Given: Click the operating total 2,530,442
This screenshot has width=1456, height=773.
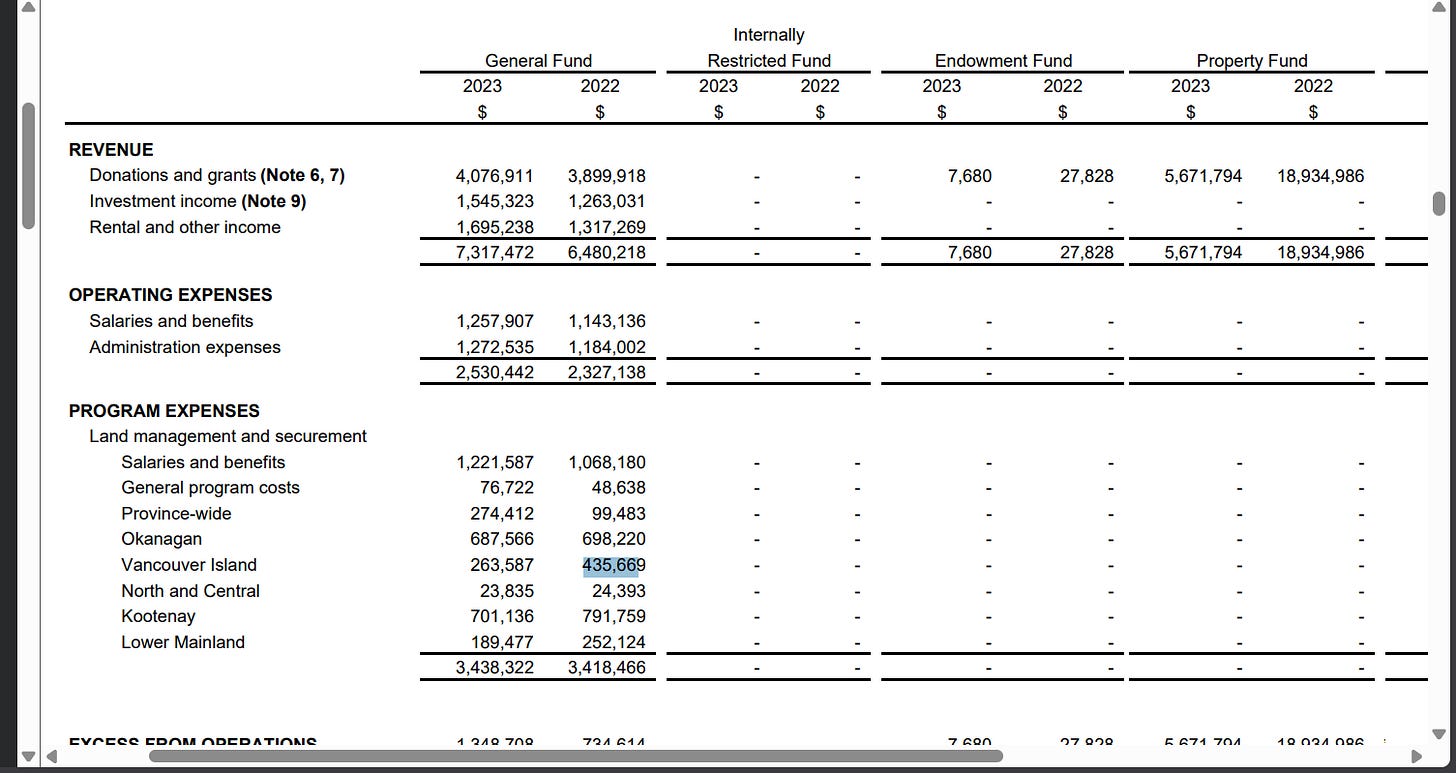Looking at the screenshot, I should tap(494, 372).
